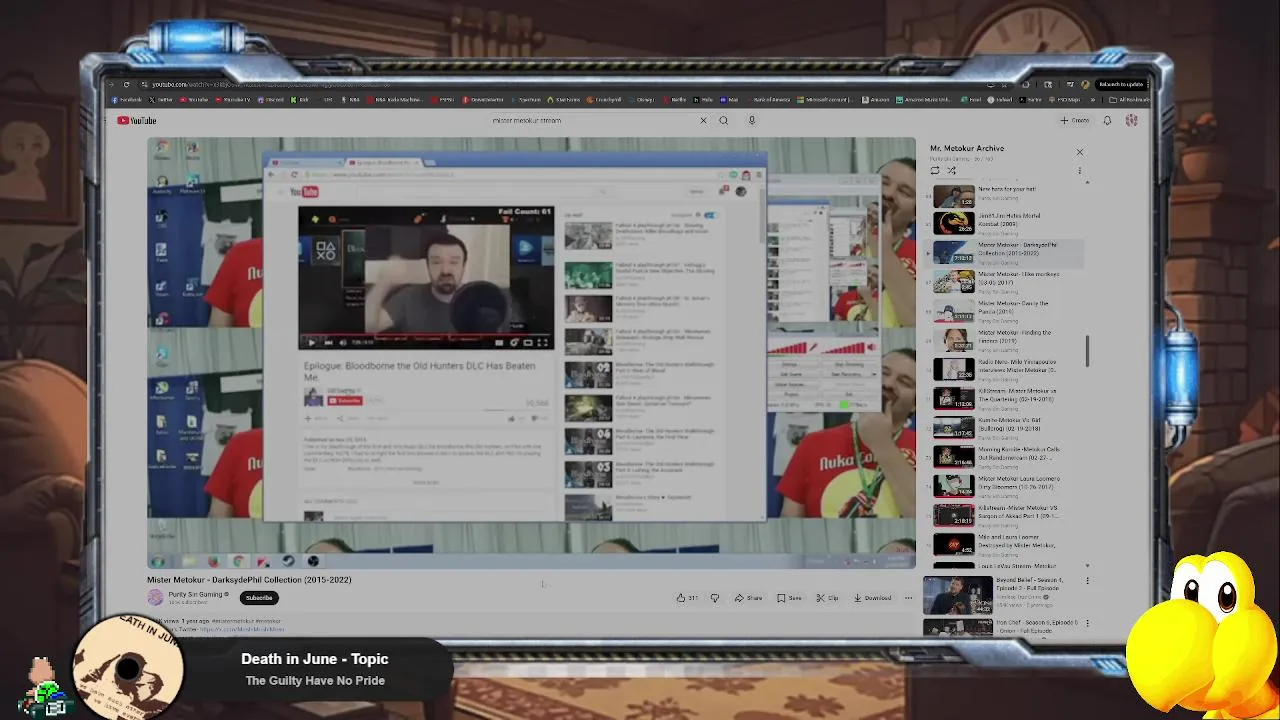1280x720 pixels.
Task: Play button in the inner embedded video
Action: (x=311, y=343)
